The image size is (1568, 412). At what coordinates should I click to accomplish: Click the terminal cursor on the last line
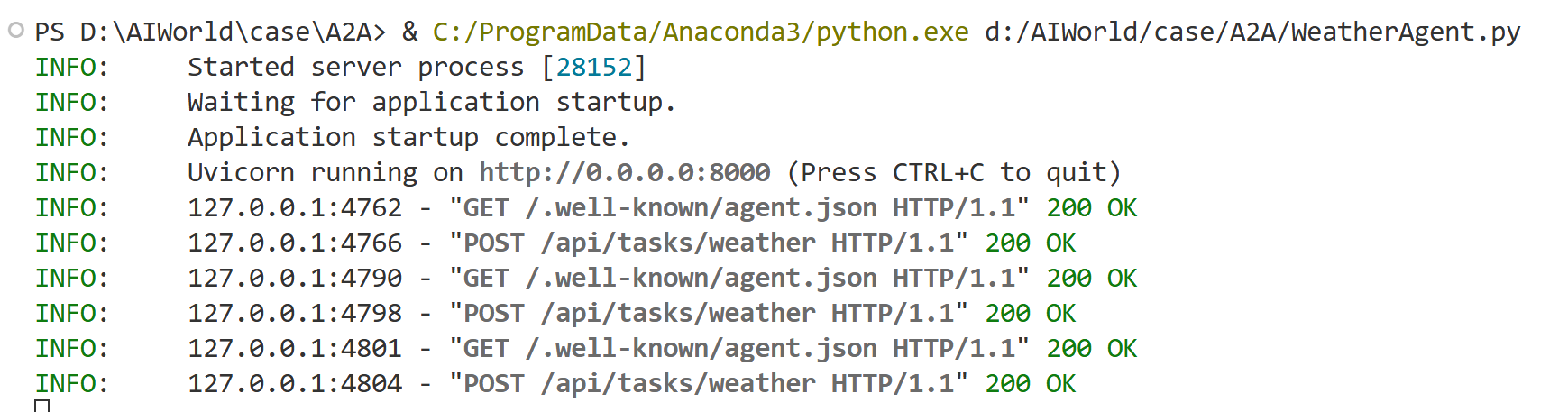pyautogui.click(x=41, y=406)
